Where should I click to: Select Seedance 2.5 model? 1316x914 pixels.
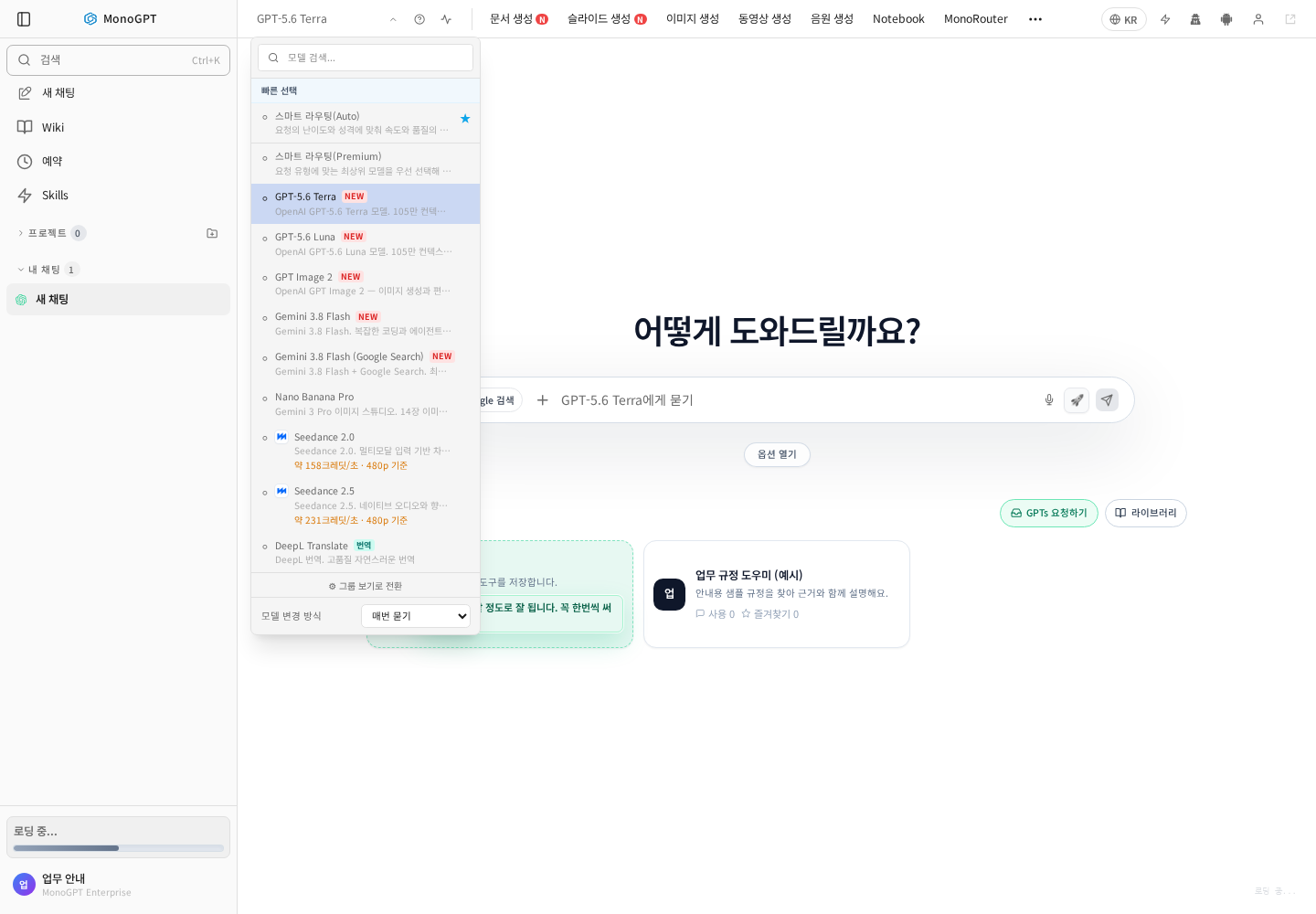(x=366, y=505)
